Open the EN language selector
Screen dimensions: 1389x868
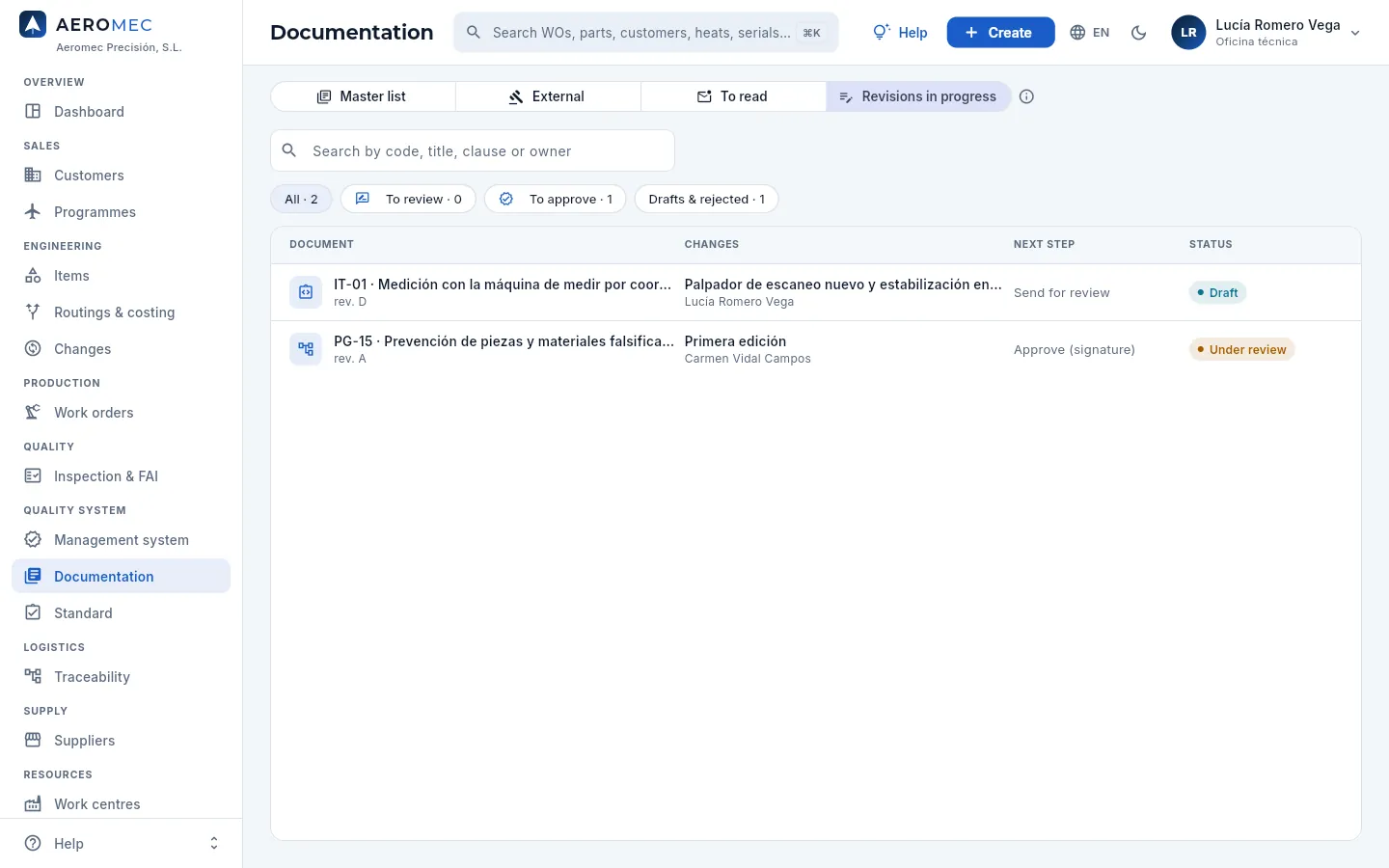click(x=1090, y=33)
